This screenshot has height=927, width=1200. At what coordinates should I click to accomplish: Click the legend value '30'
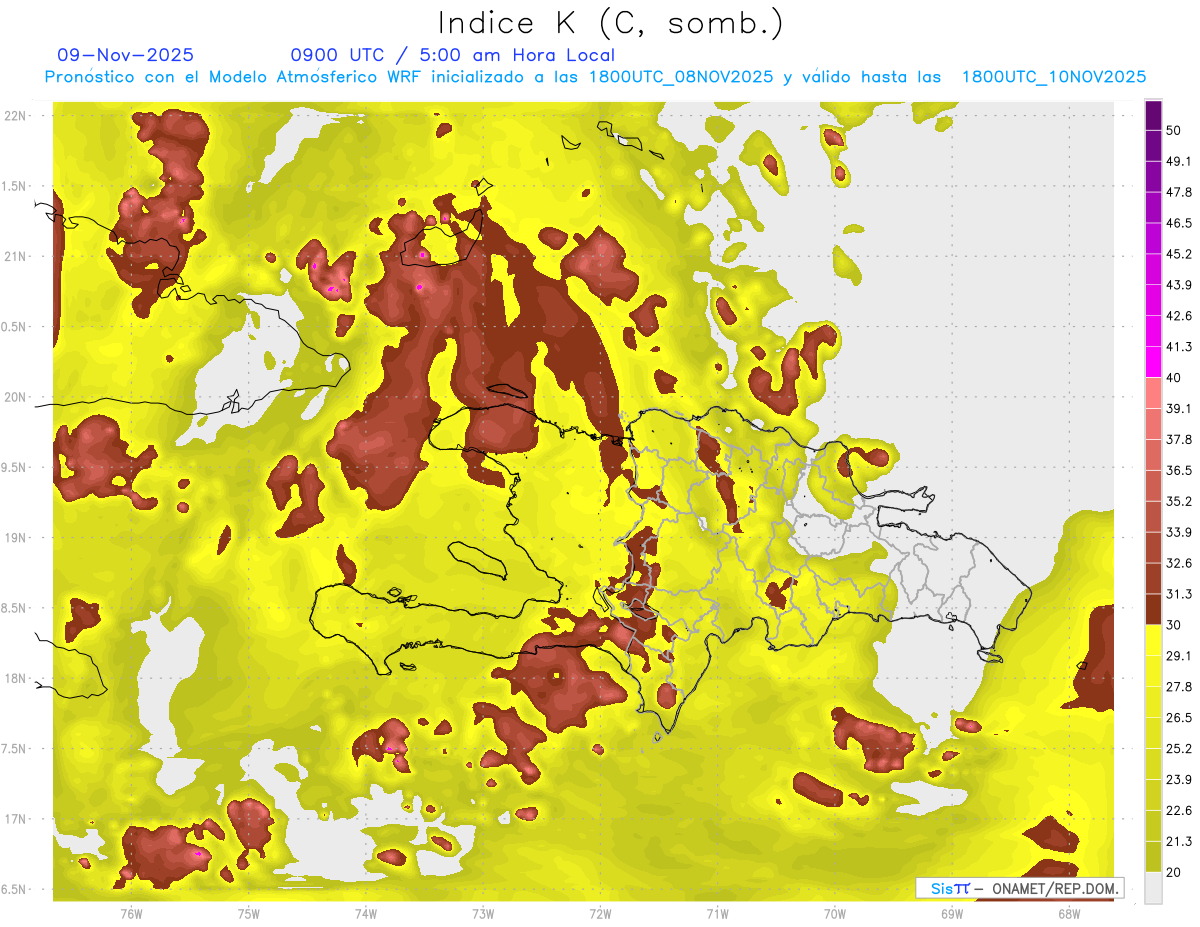1173,625
